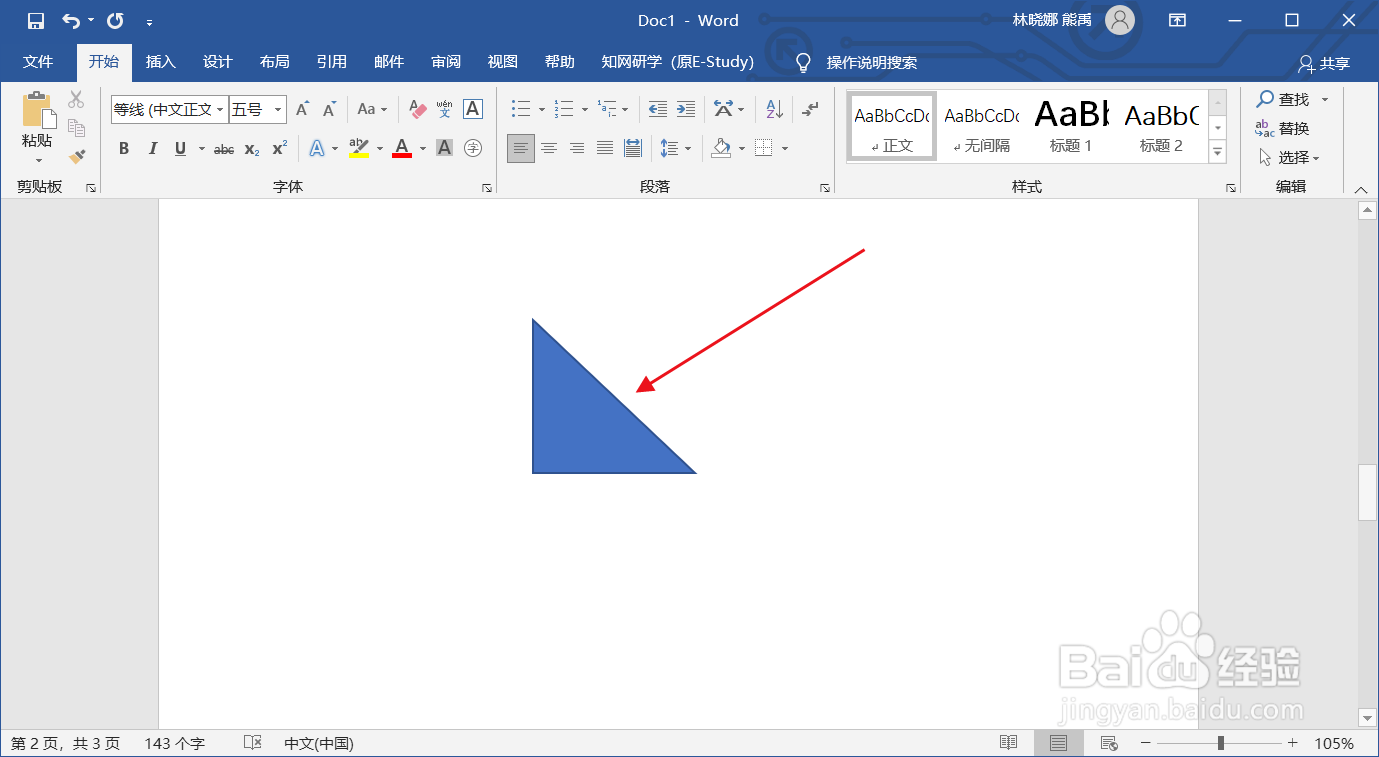The width and height of the screenshot is (1379, 757).
Task: Decrease font size with the shrink-A icon
Action: [329, 109]
